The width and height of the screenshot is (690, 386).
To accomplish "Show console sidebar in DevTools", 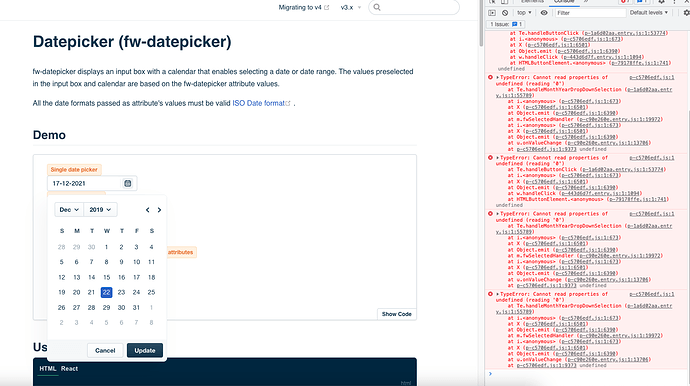I will pyautogui.click(x=492, y=13).
